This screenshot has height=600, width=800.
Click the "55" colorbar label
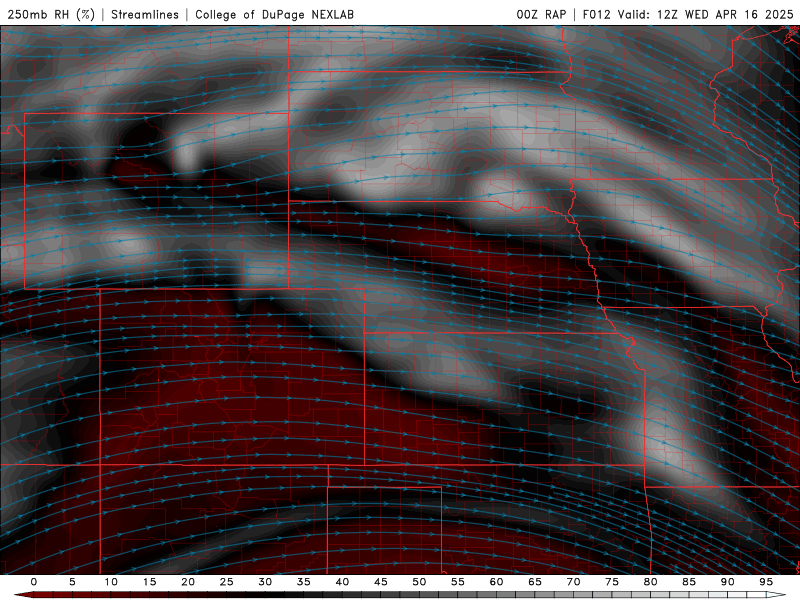[457, 582]
